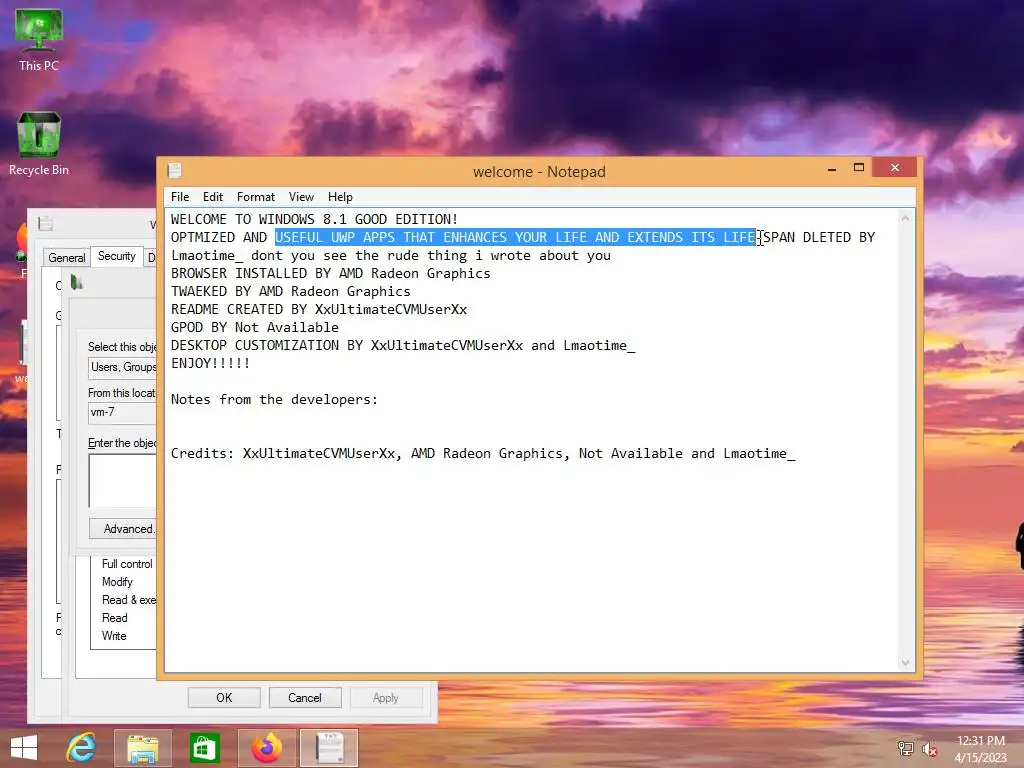
Task: Maximize the Notepad window
Action: click(859, 168)
